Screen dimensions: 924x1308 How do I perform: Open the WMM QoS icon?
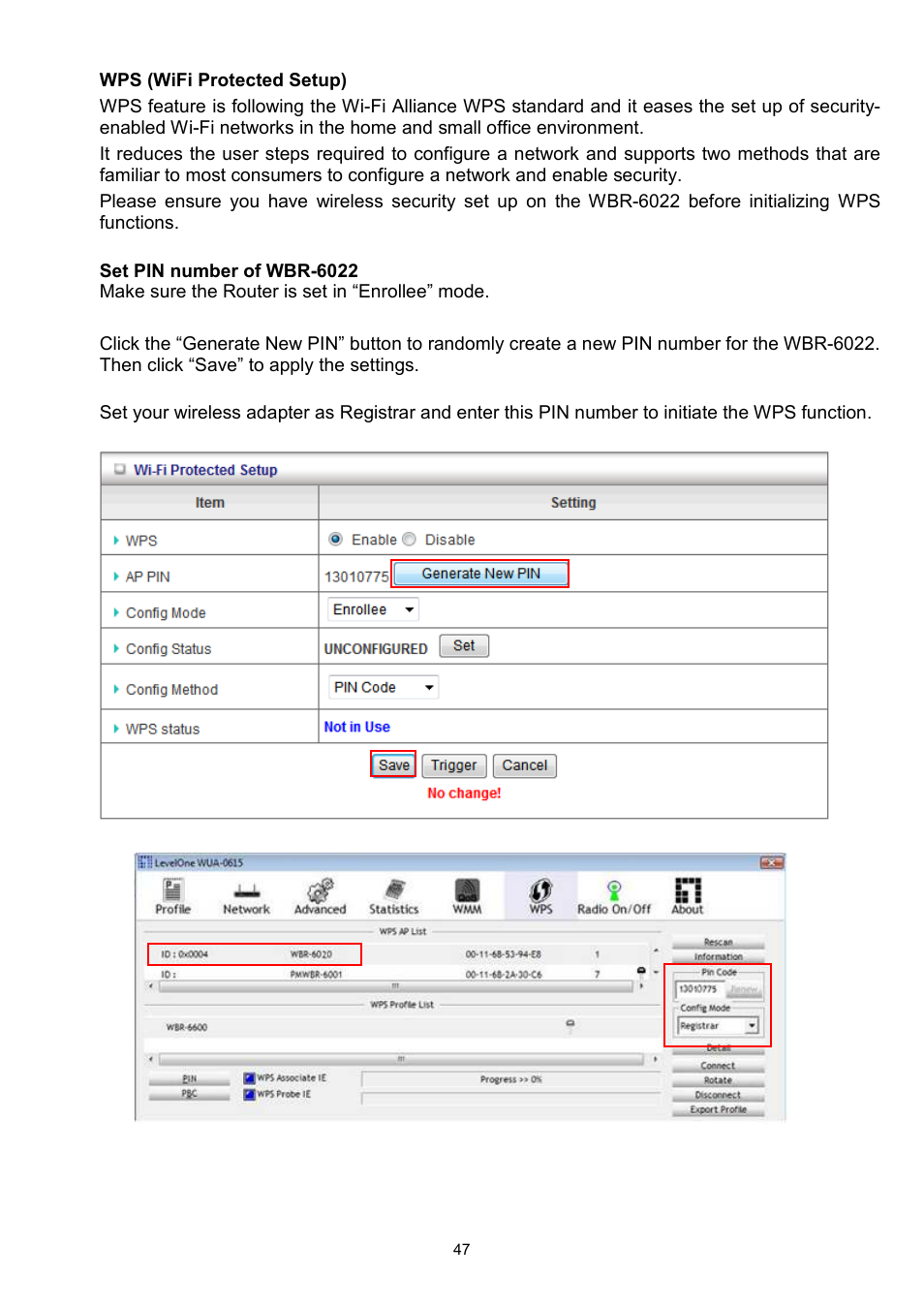pos(467,896)
